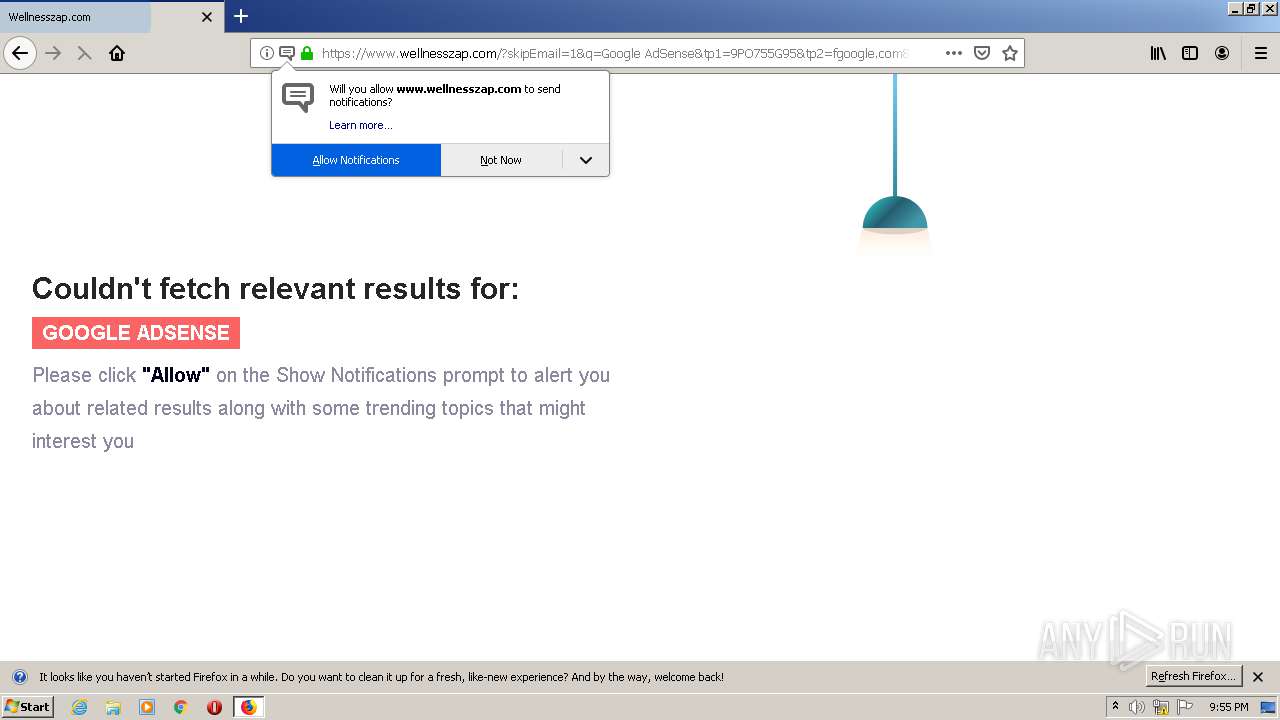Open the Action Center flag icon
This screenshot has width=1280, height=720.
click(x=1185, y=707)
